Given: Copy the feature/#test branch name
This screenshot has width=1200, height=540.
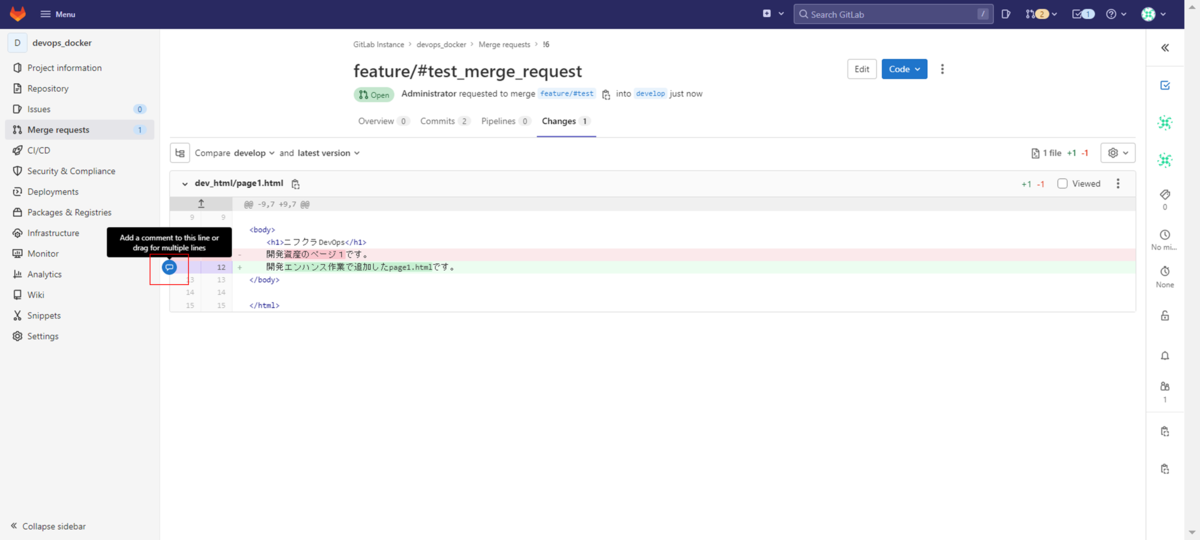Looking at the screenshot, I should click(606, 94).
